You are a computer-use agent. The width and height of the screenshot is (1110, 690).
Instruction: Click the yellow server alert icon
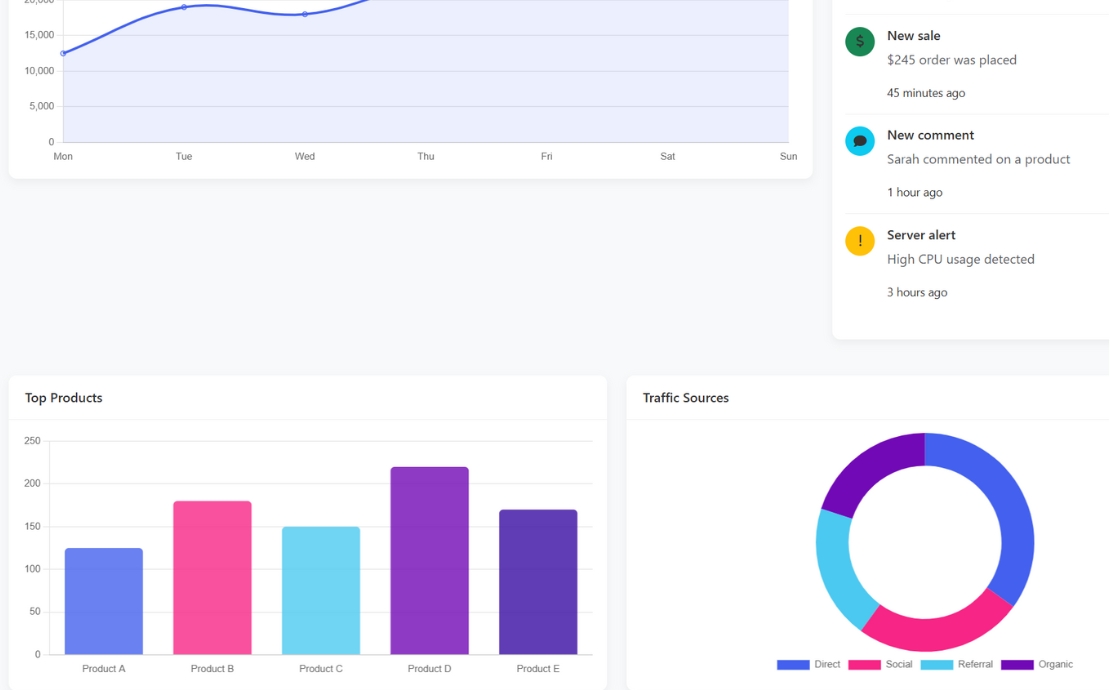coord(859,241)
